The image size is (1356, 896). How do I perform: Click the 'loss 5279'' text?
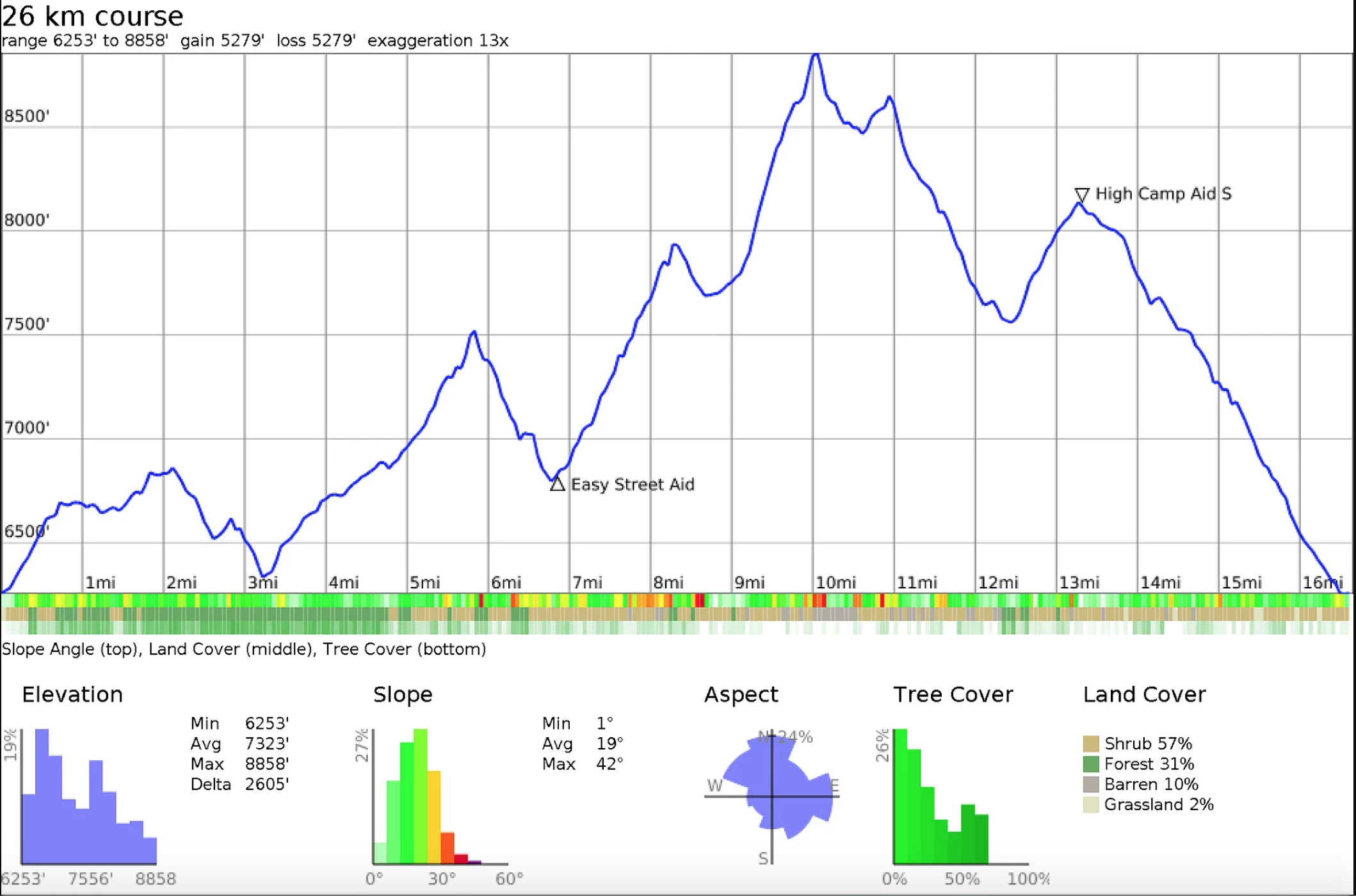(316, 41)
